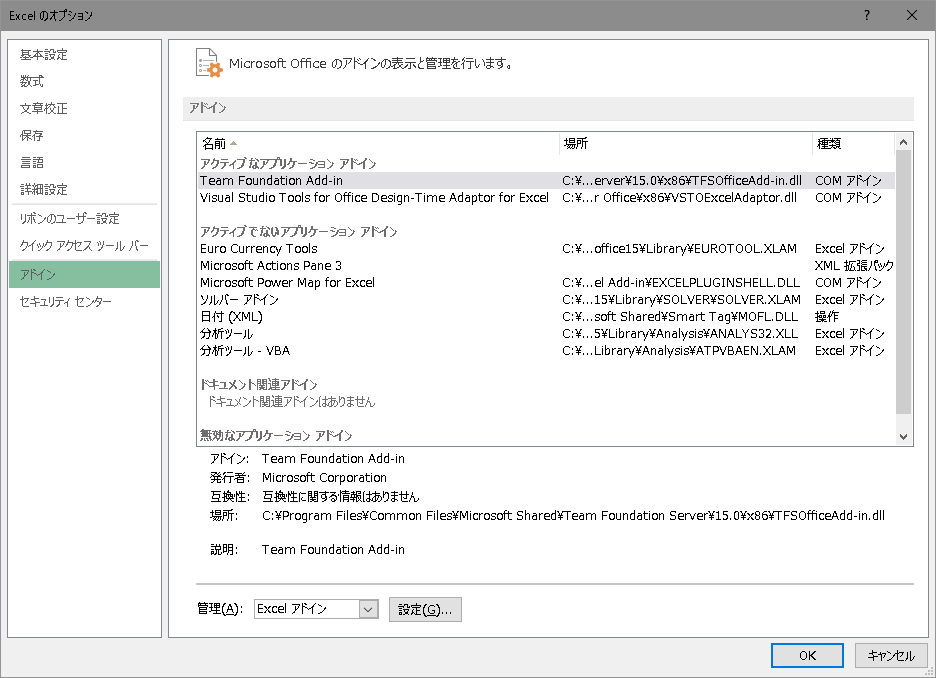Select Microsoft Power Map for Excel row
This screenshot has width=936, height=678.
(x=546, y=282)
